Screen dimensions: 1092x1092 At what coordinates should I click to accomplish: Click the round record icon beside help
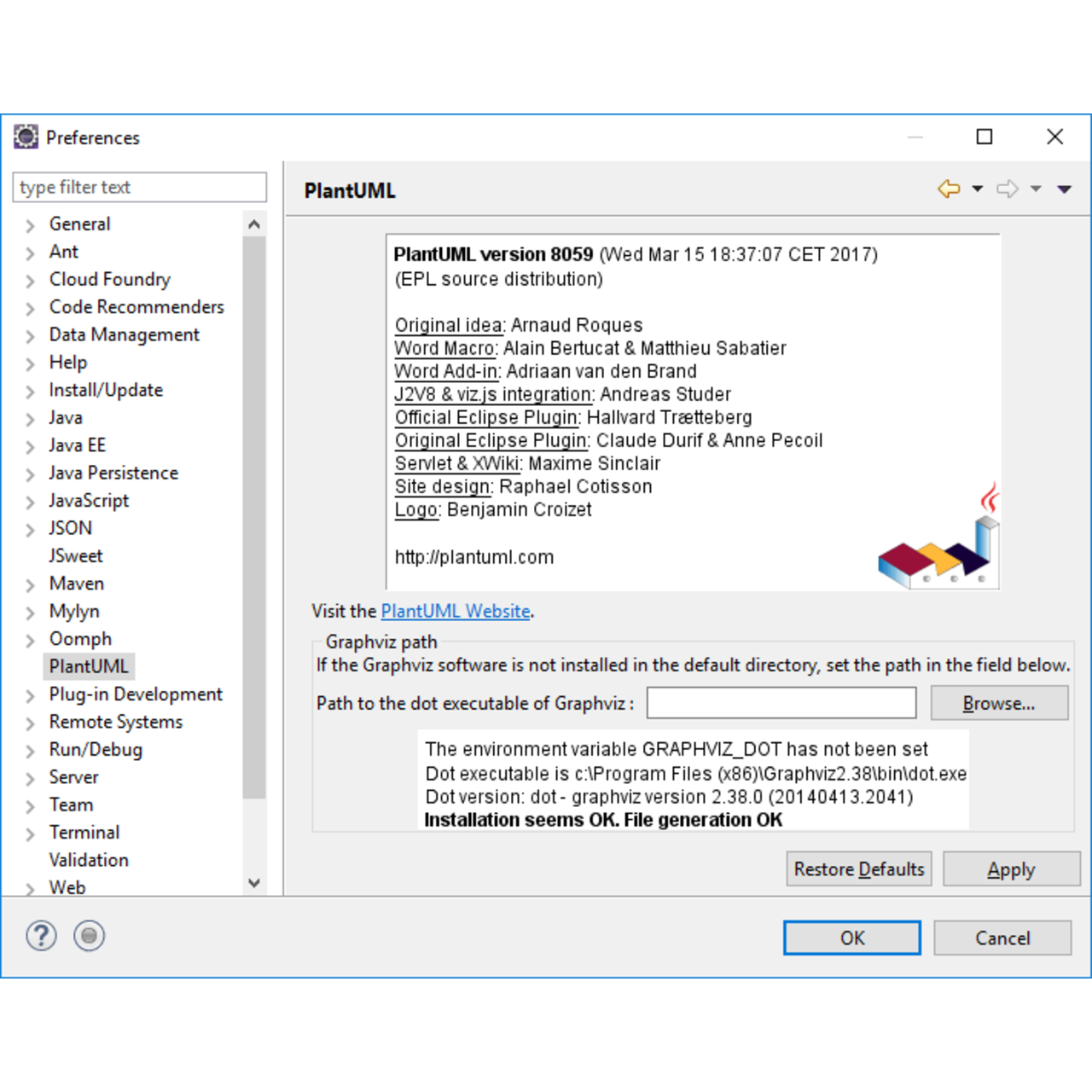[x=89, y=936]
